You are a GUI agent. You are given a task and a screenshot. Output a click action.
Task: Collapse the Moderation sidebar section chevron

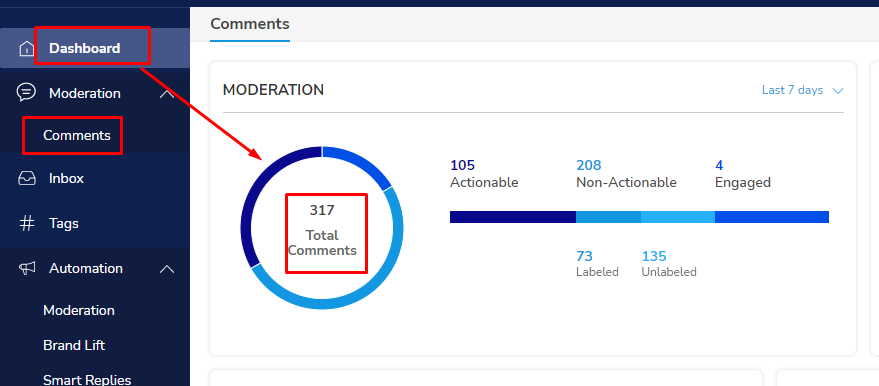tap(167, 94)
